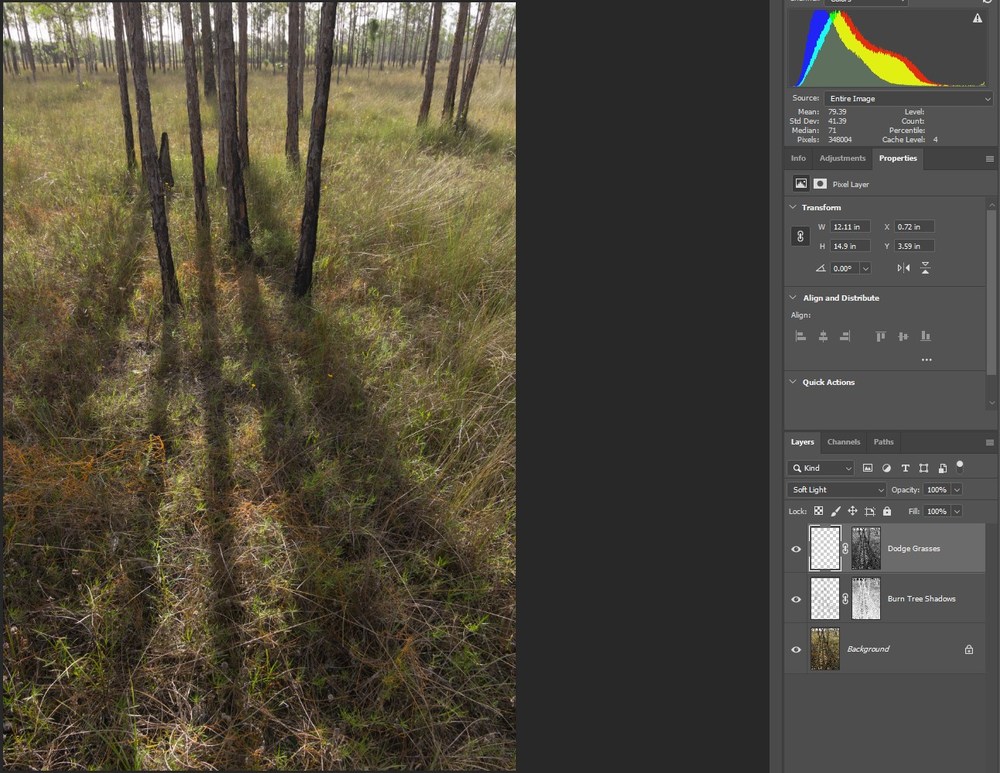
Task: Collapse the Transform section
Action: pos(793,207)
